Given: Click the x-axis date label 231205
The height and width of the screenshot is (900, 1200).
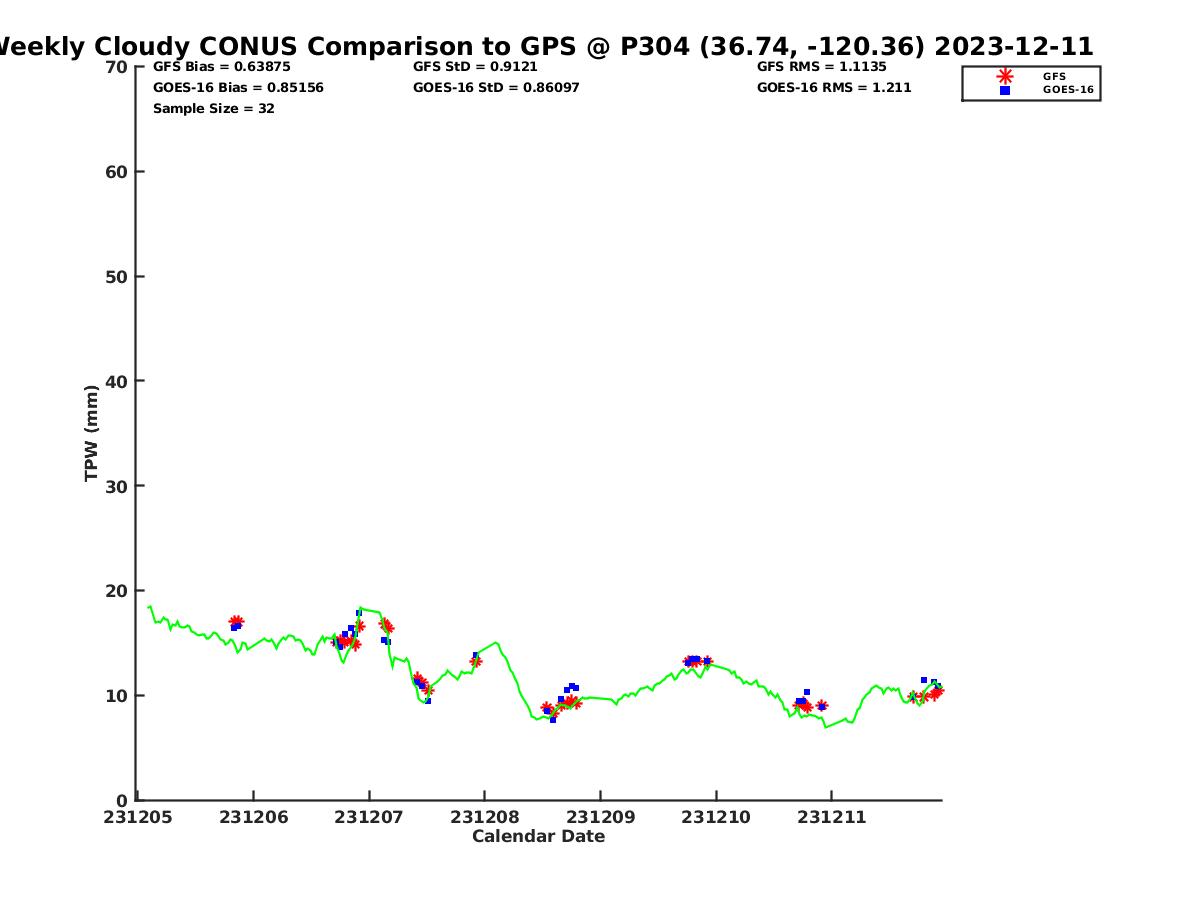Looking at the screenshot, I should [x=138, y=817].
